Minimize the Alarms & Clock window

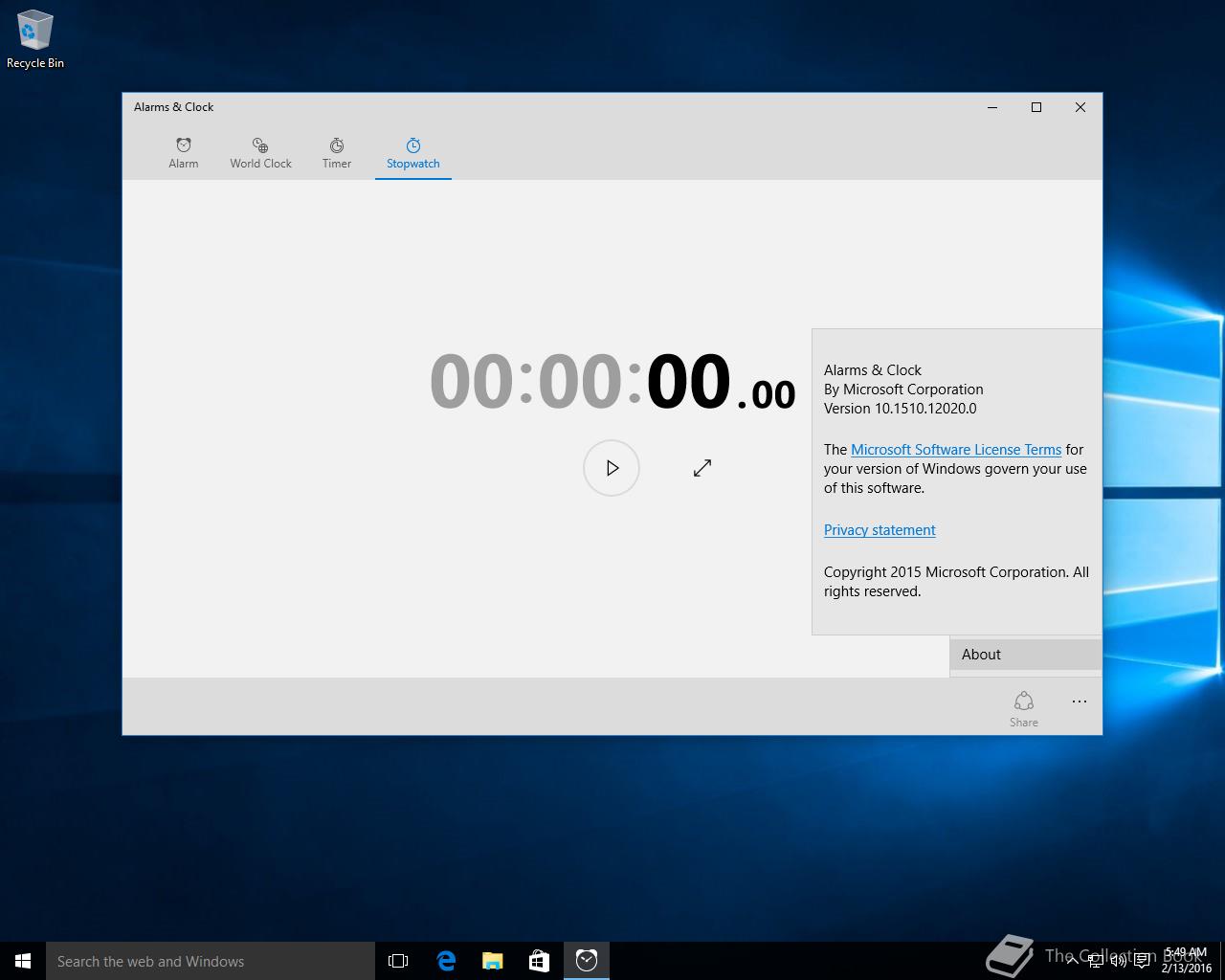click(x=992, y=107)
